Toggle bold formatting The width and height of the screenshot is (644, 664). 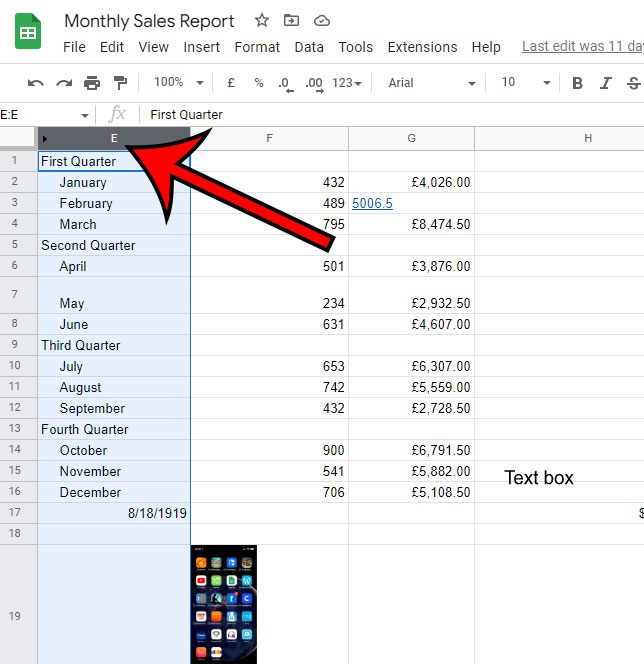[577, 83]
